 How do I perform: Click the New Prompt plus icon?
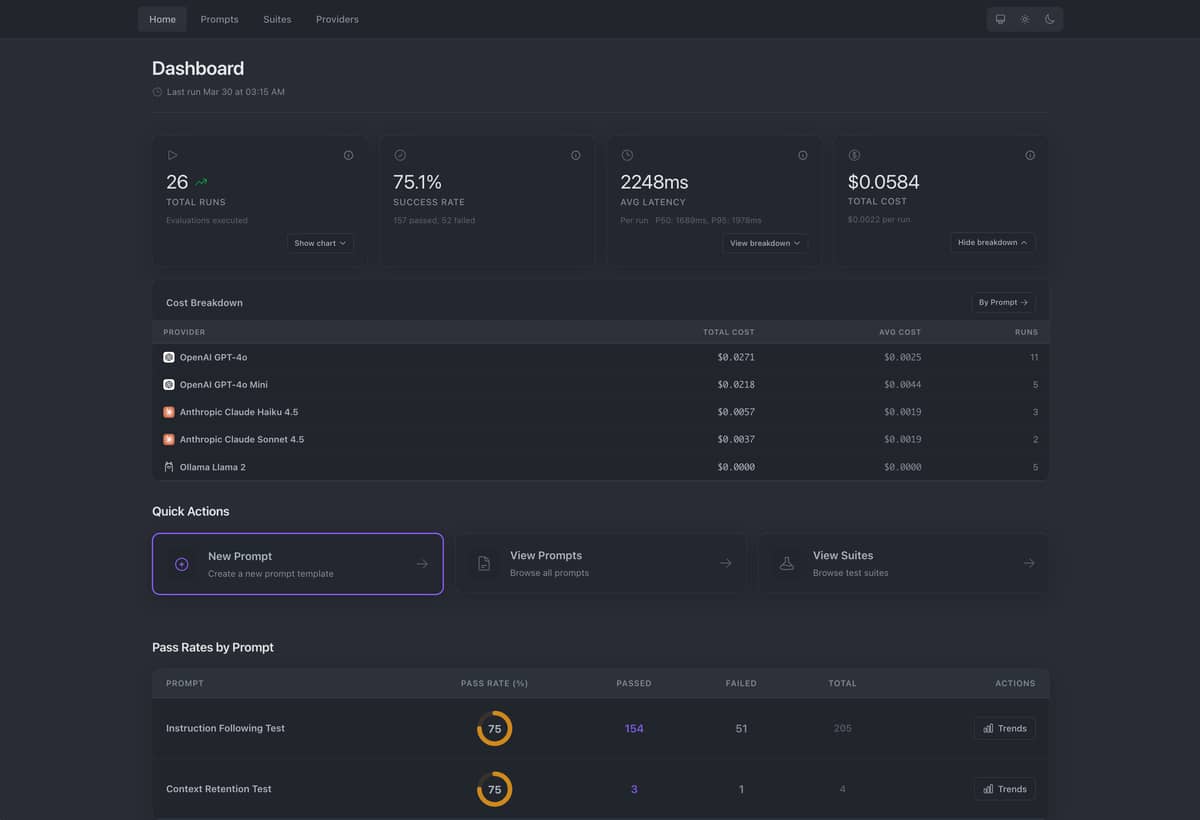click(182, 564)
